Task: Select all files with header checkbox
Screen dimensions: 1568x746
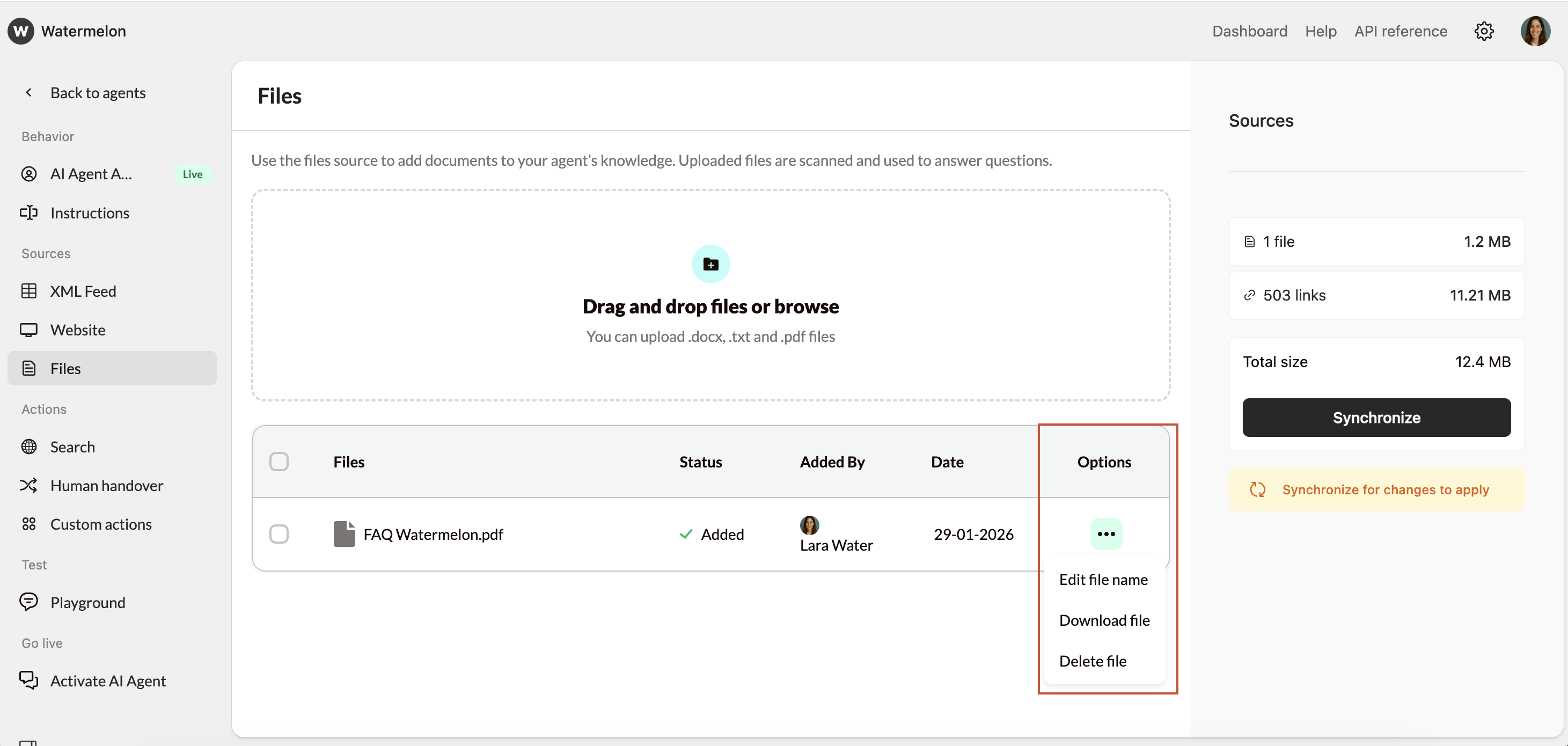Action: tap(279, 462)
